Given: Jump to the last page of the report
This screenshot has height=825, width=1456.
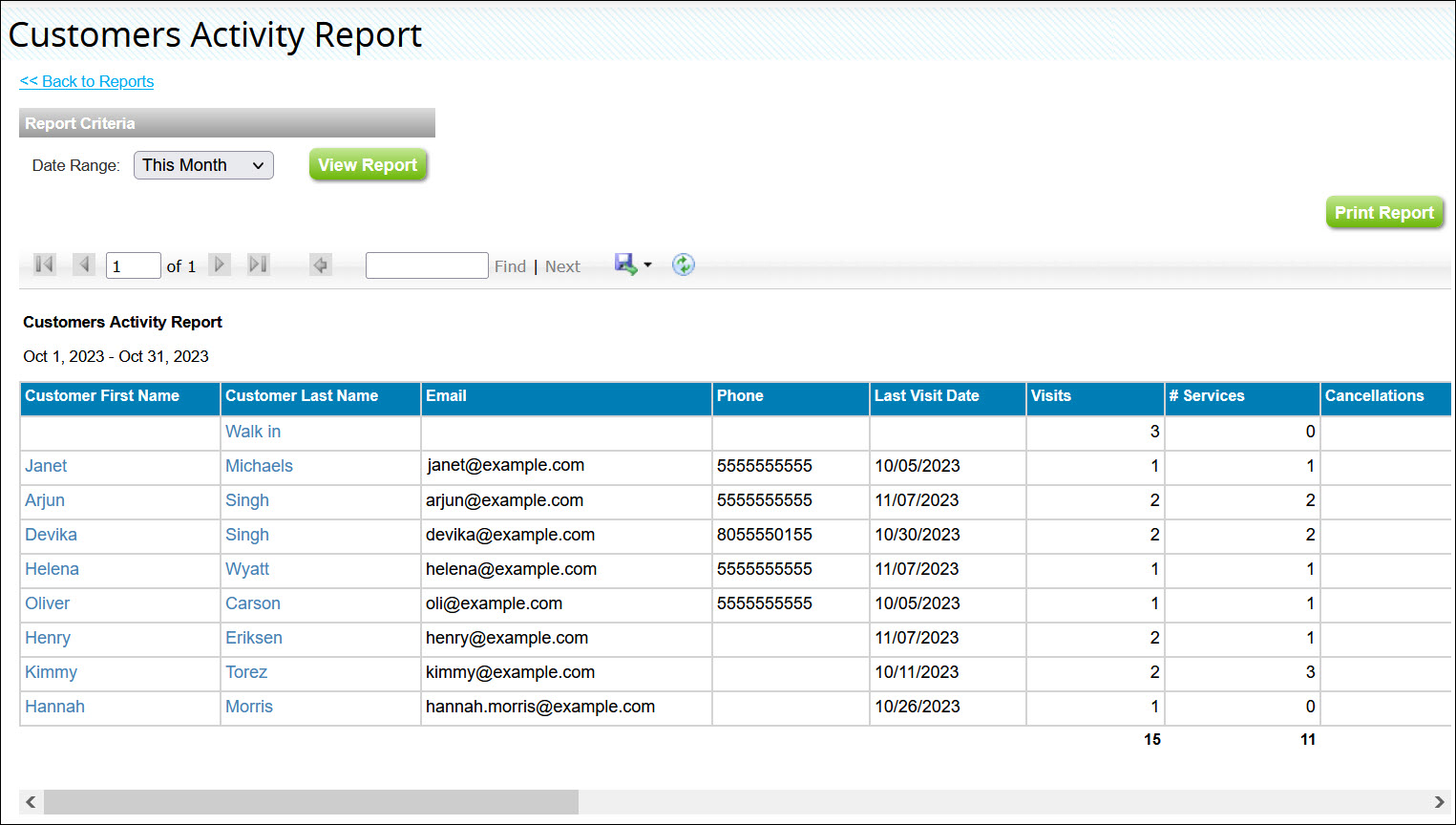Looking at the screenshot, I should pos(258,264).
